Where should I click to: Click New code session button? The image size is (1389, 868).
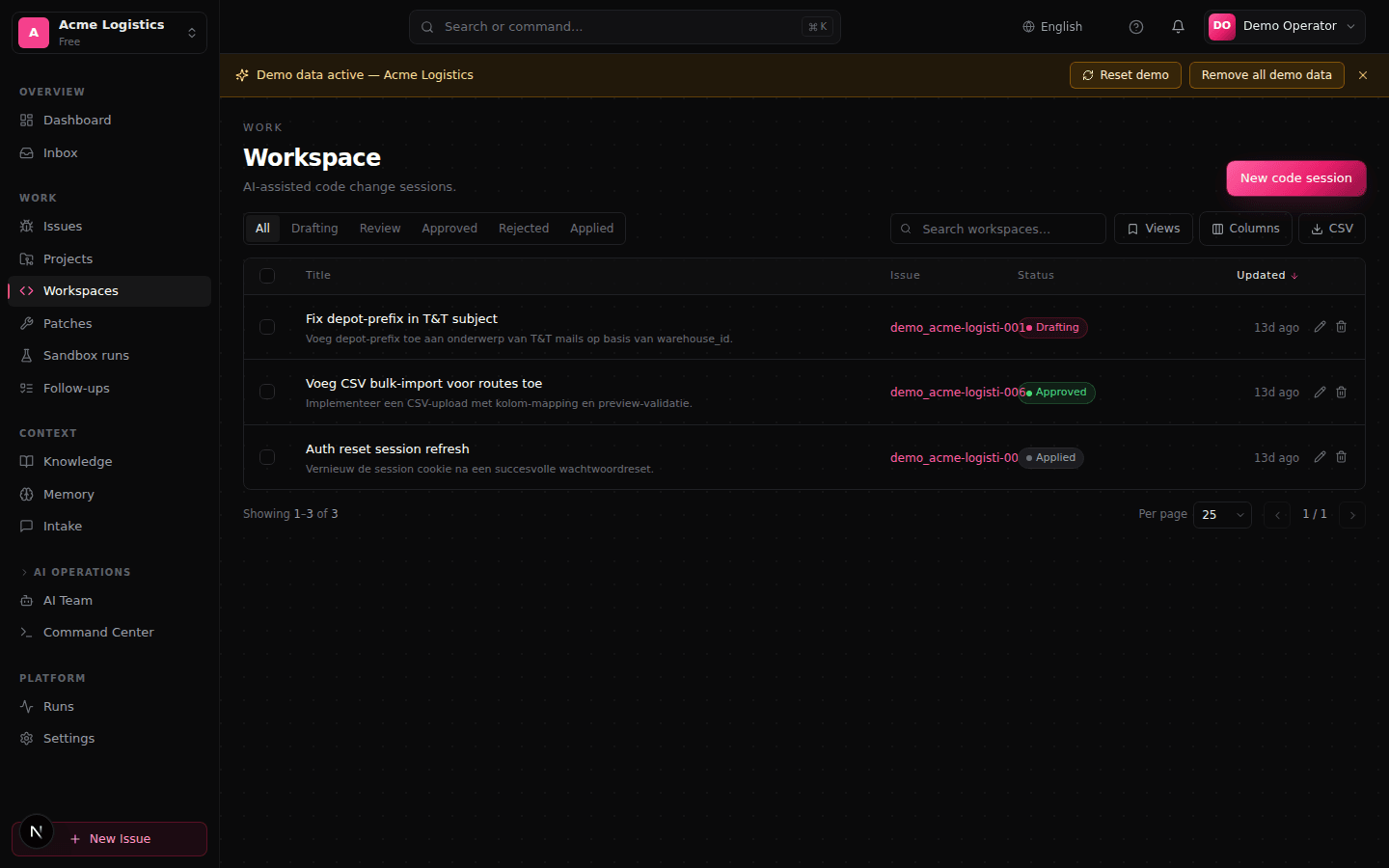(1296, 178)
